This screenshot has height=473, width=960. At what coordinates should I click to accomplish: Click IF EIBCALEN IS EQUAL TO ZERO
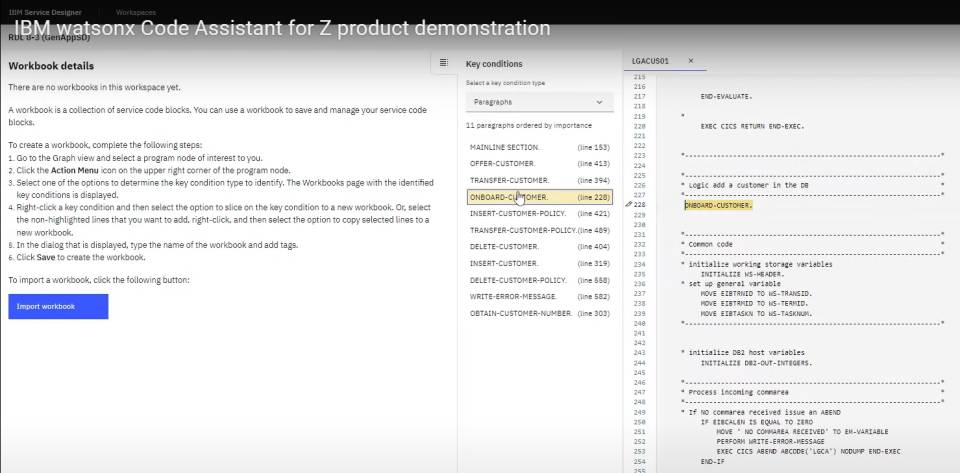click(757, 422)
